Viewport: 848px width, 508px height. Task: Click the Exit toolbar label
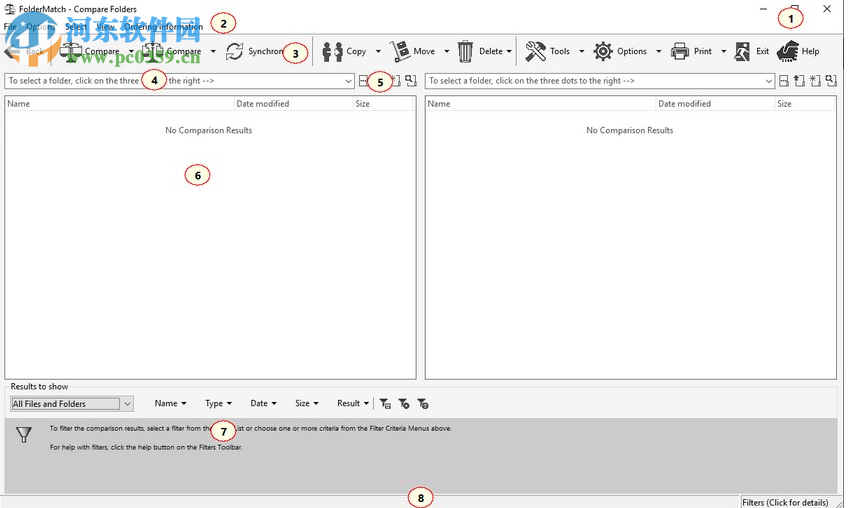point(763,51)
